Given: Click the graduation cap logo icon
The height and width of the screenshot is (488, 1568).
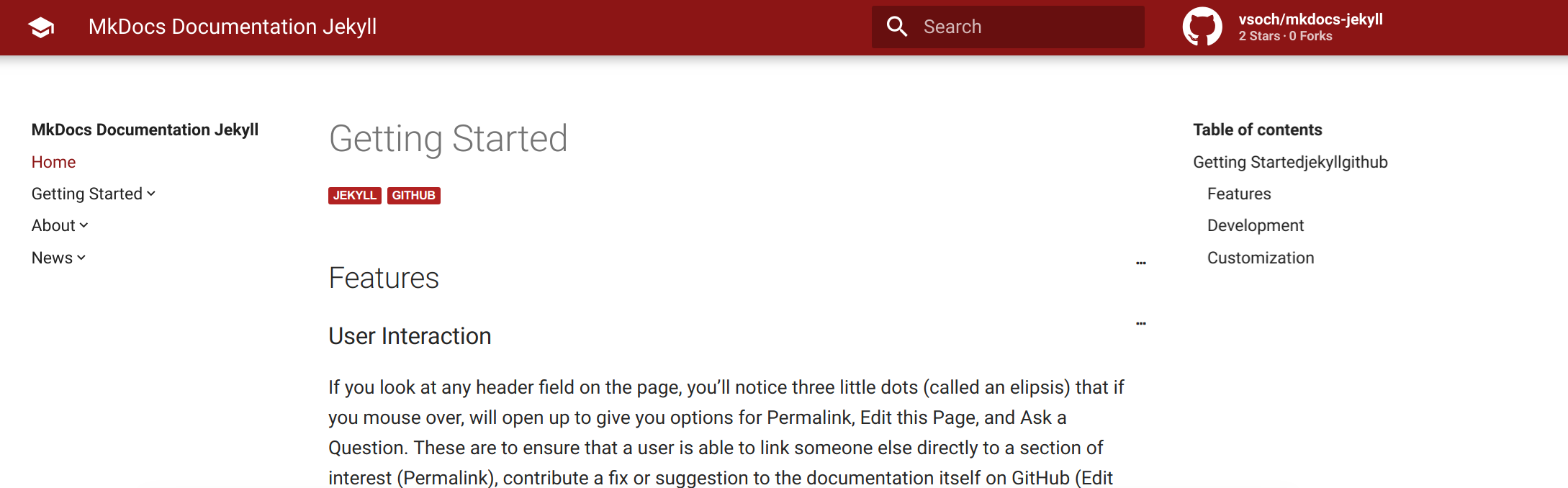Looking at the screenshot, I should 41,27.
